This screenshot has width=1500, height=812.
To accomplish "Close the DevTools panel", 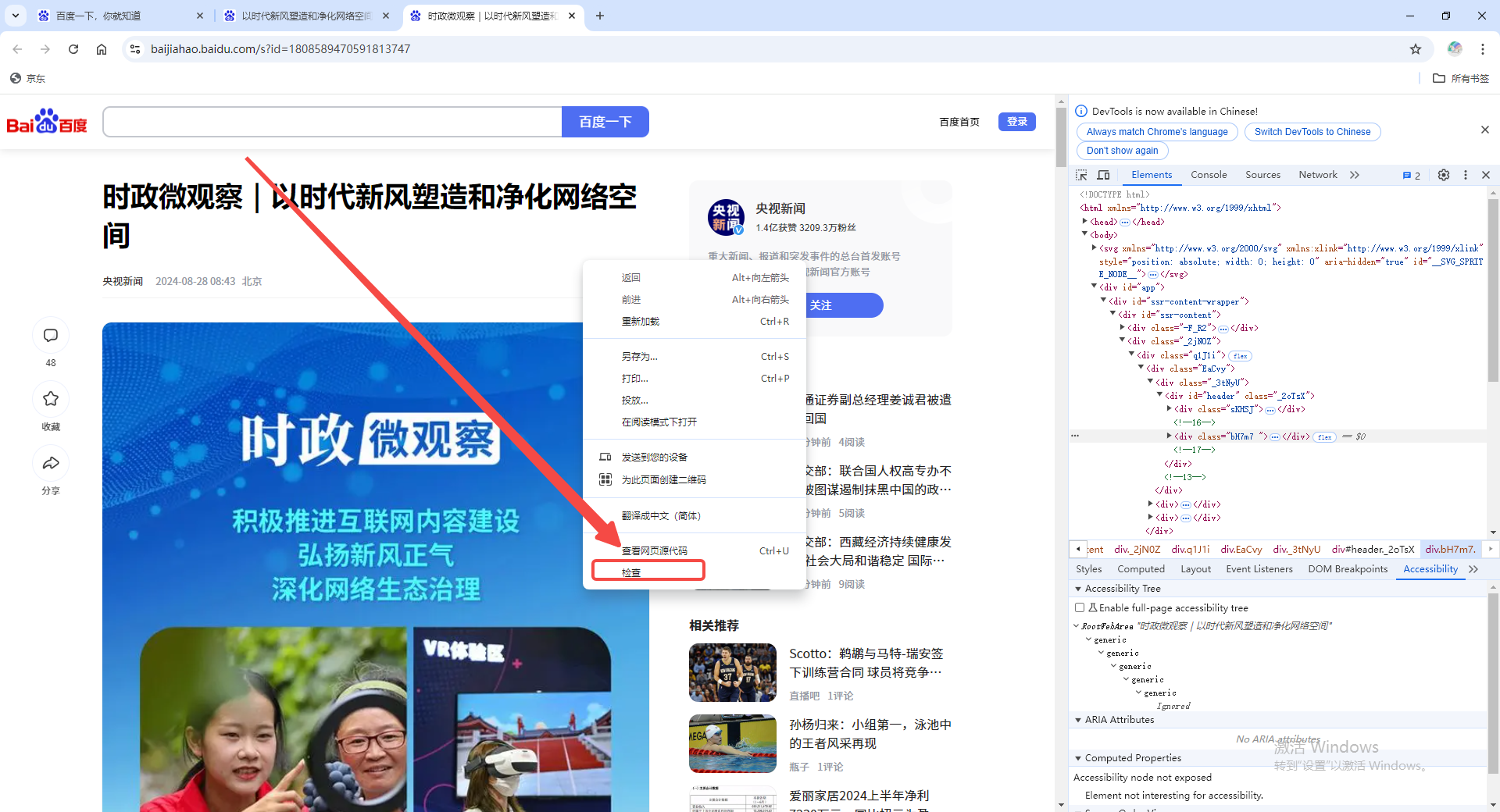I will [x=1486, y=175].
